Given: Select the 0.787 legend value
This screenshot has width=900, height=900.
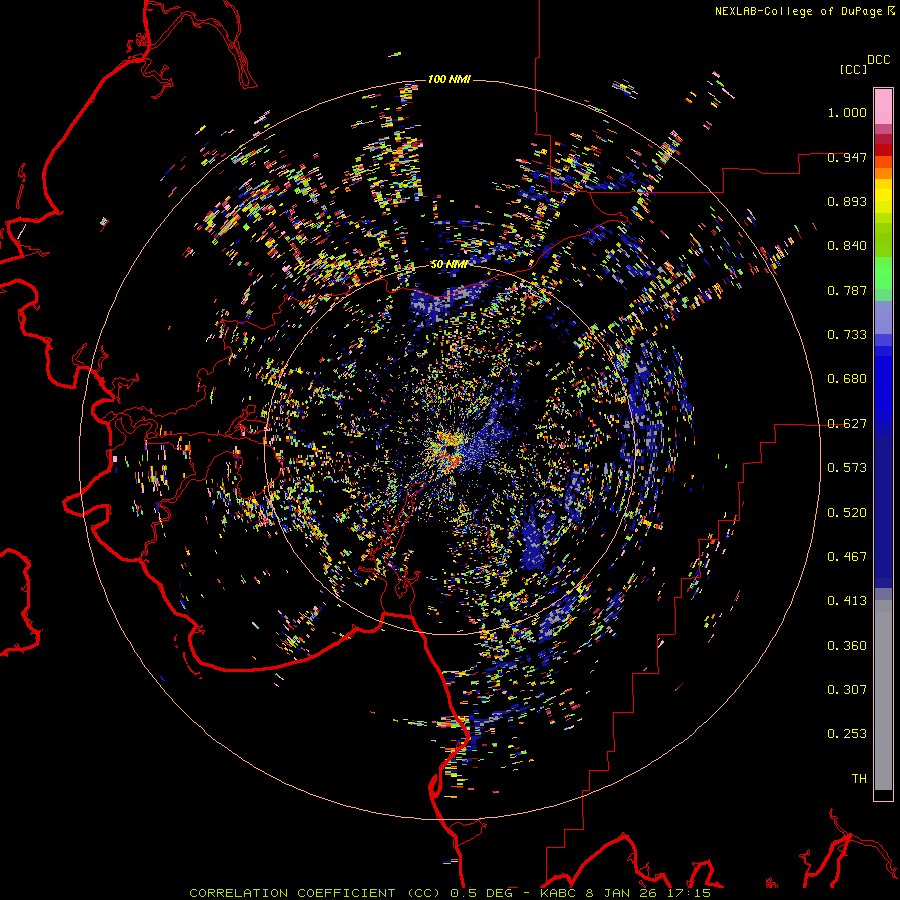Looking at the screenshot, I should [847, 290].
